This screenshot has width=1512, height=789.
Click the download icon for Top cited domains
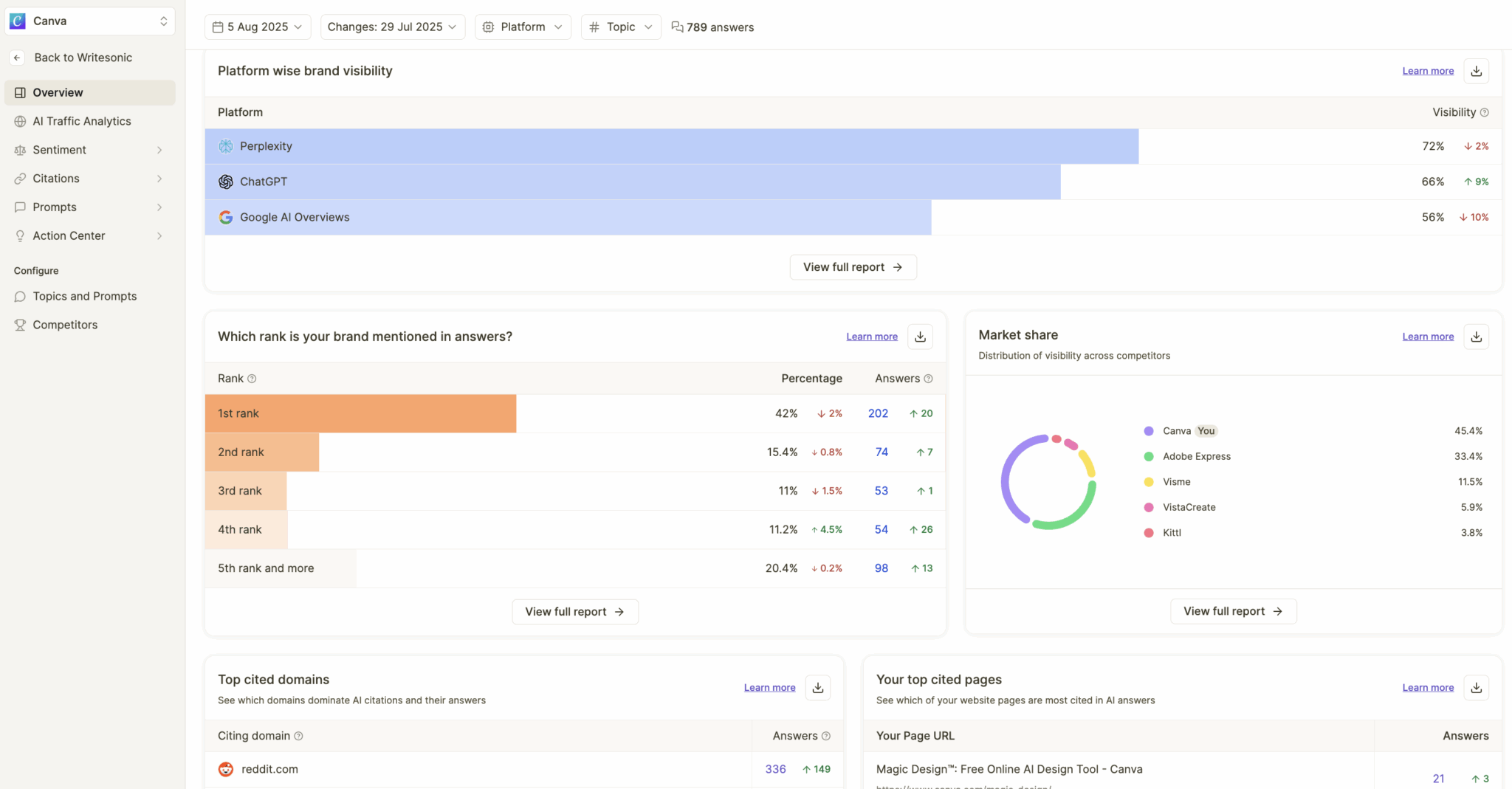tap(817, 687)
